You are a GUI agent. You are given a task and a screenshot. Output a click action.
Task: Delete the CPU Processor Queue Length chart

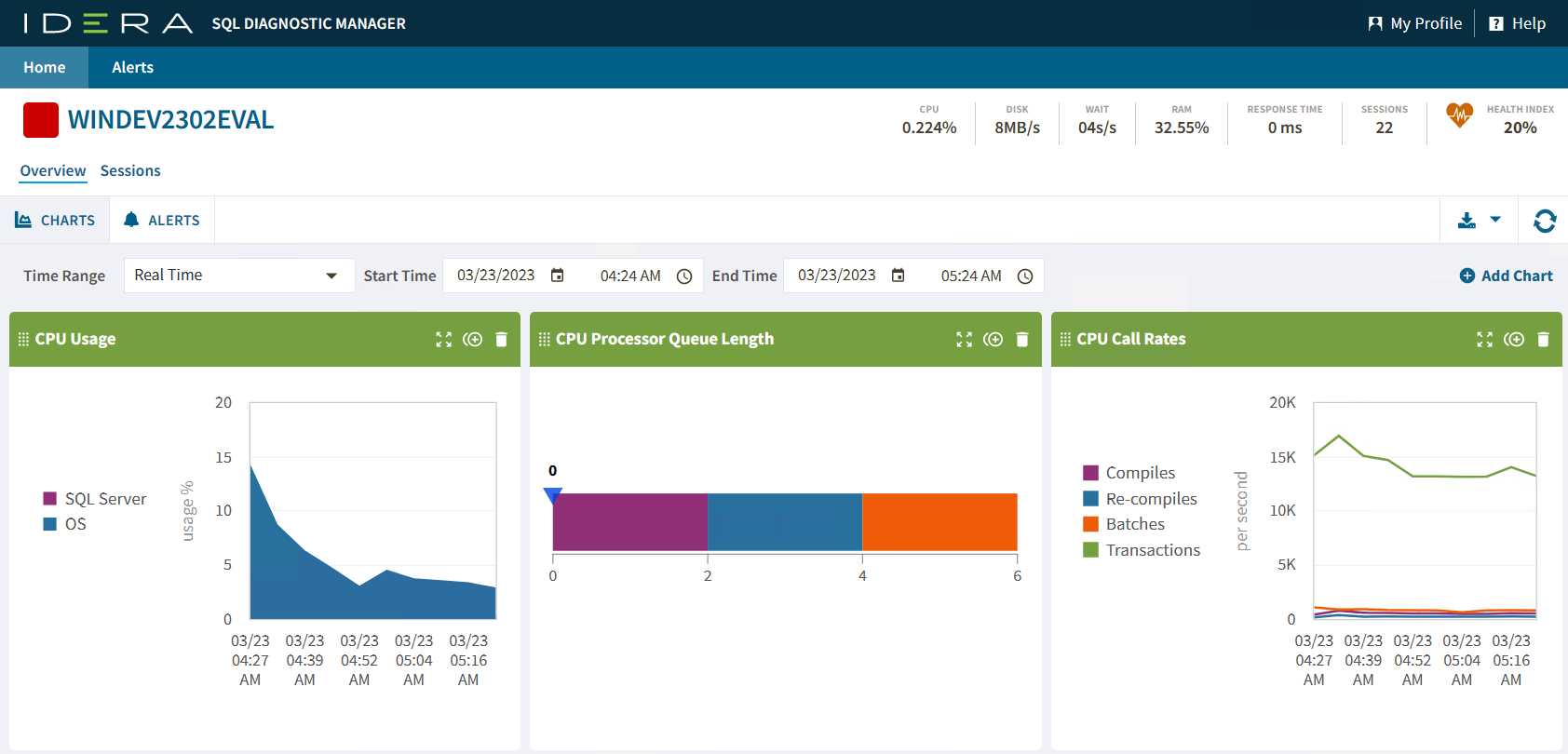1022,340
